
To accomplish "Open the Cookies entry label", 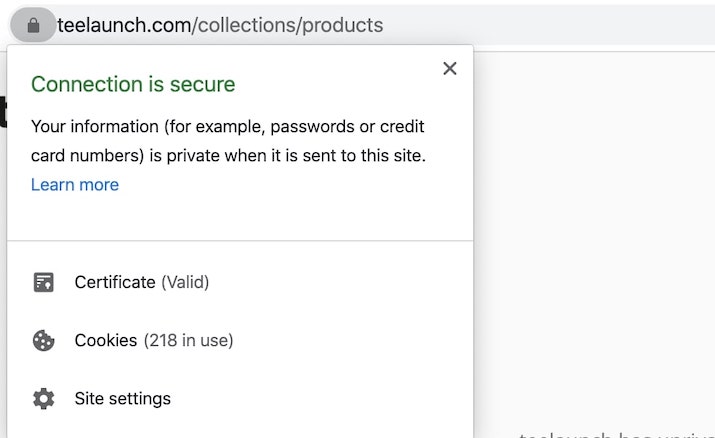I will click(x=106, y=340).
